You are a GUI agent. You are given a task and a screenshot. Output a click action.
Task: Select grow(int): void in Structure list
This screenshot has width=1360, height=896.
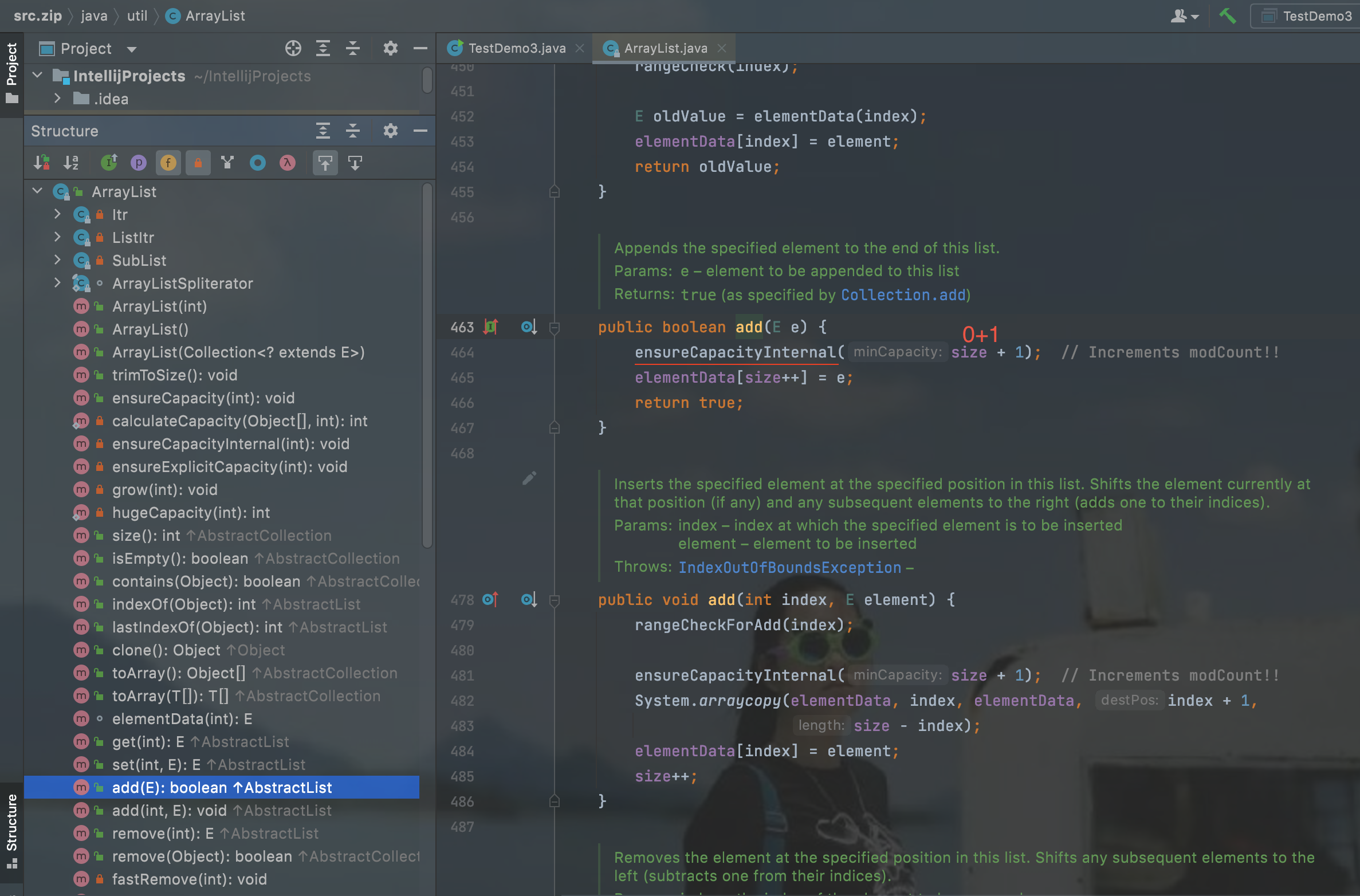pos(164,490)
